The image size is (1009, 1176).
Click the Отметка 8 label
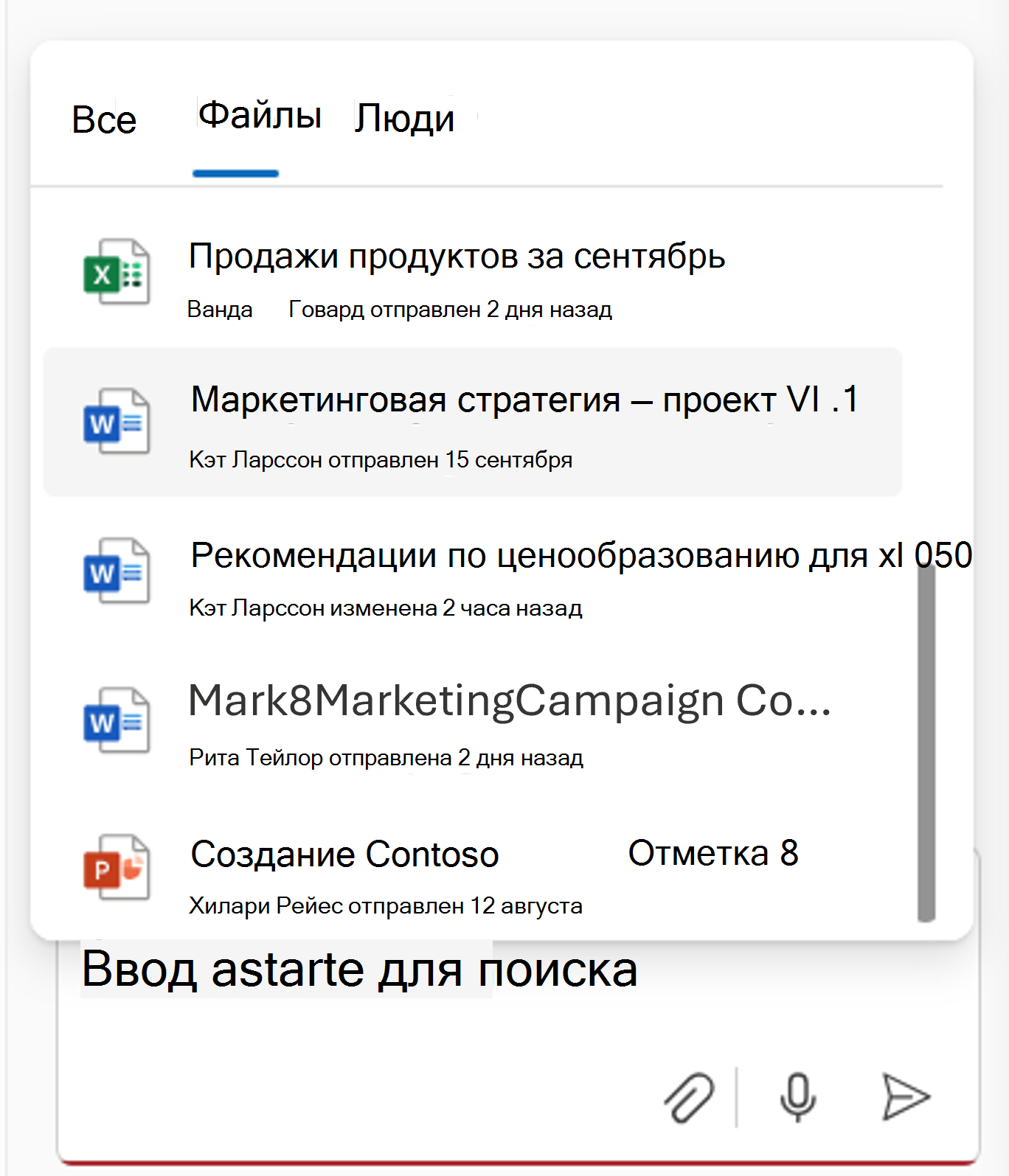[x=713, y=853]
